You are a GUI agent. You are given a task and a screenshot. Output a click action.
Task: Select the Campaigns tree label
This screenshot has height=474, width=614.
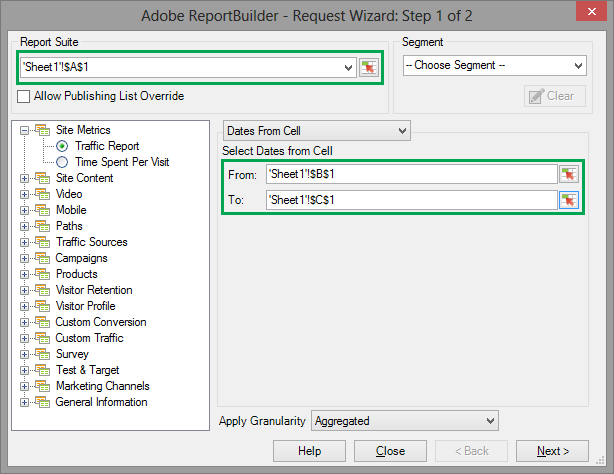(81, 258)
